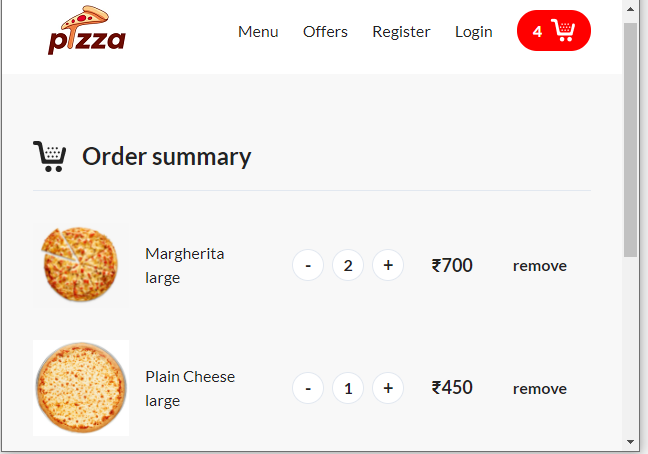Viewport: 648px width, 454px height.
Task: Click the scrollbar down arrow
Action: click(630, 442)
